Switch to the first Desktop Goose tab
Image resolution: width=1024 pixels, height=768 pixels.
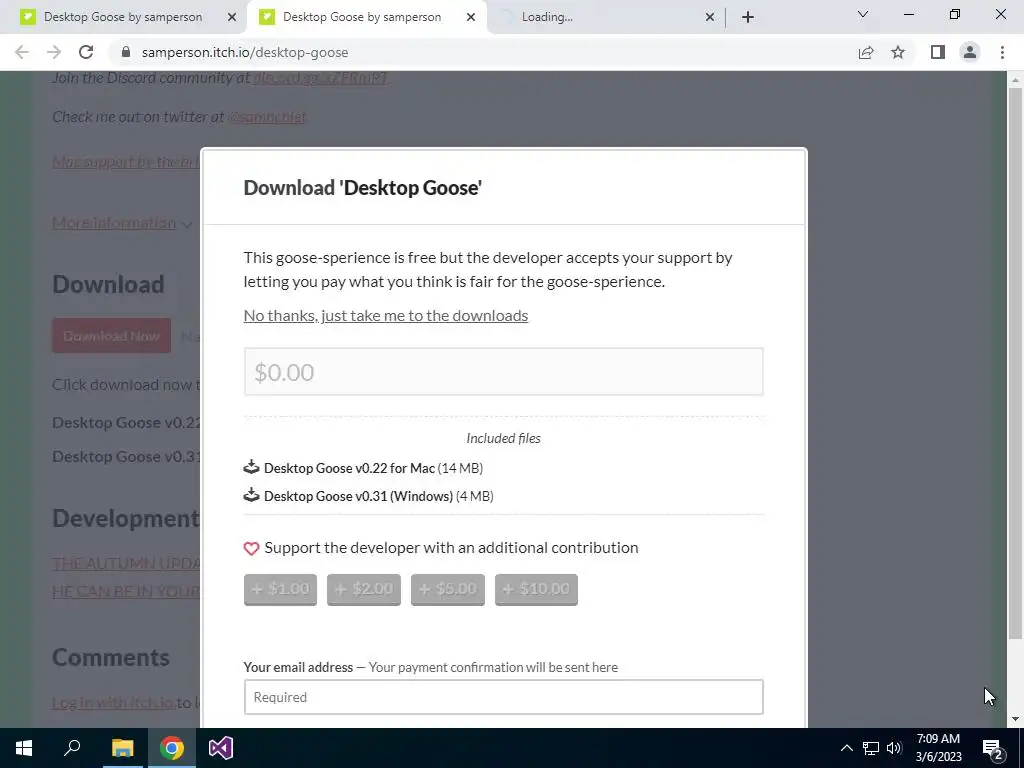pos(123,17)
